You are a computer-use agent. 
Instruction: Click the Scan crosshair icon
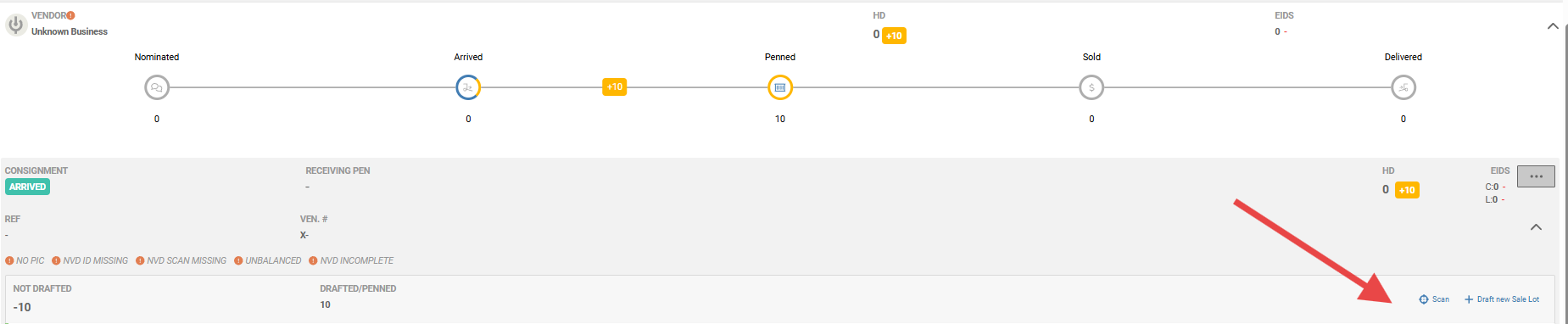[1424, 299]
